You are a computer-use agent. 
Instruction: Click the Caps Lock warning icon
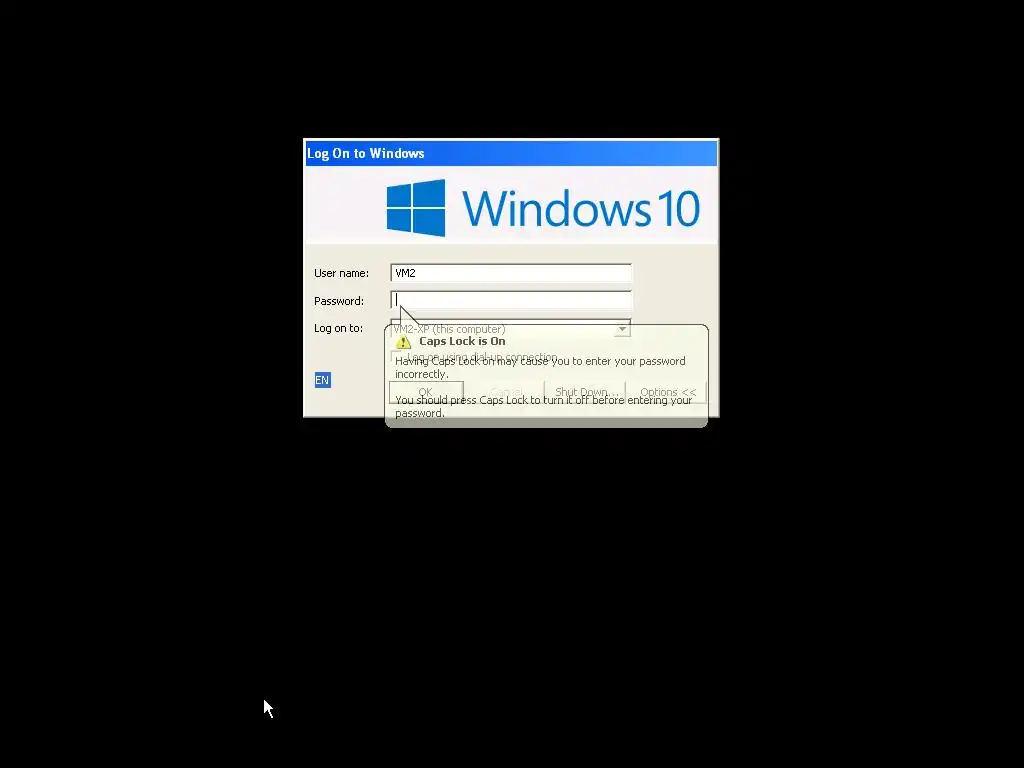(403, 342)
